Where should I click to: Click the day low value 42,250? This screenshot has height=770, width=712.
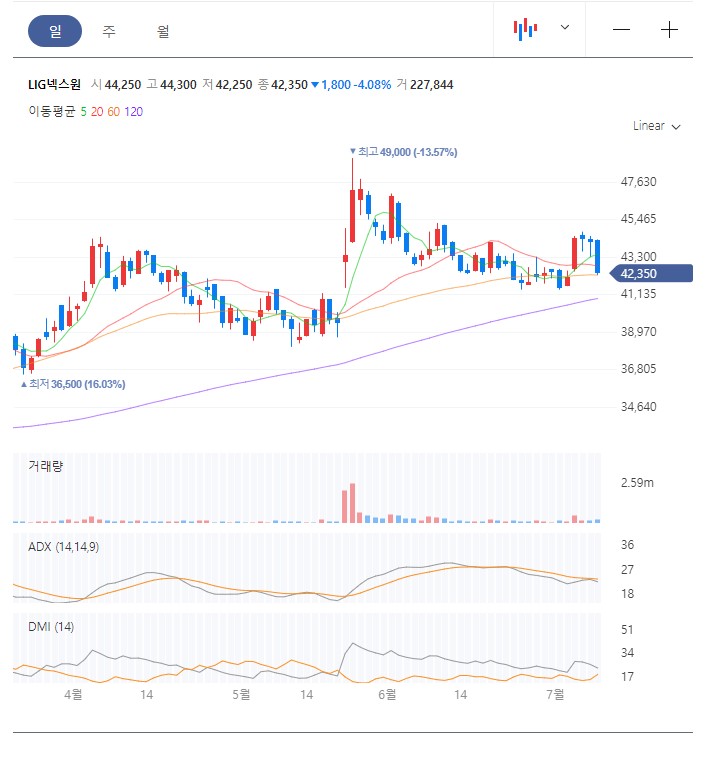[x=234, y=85]
